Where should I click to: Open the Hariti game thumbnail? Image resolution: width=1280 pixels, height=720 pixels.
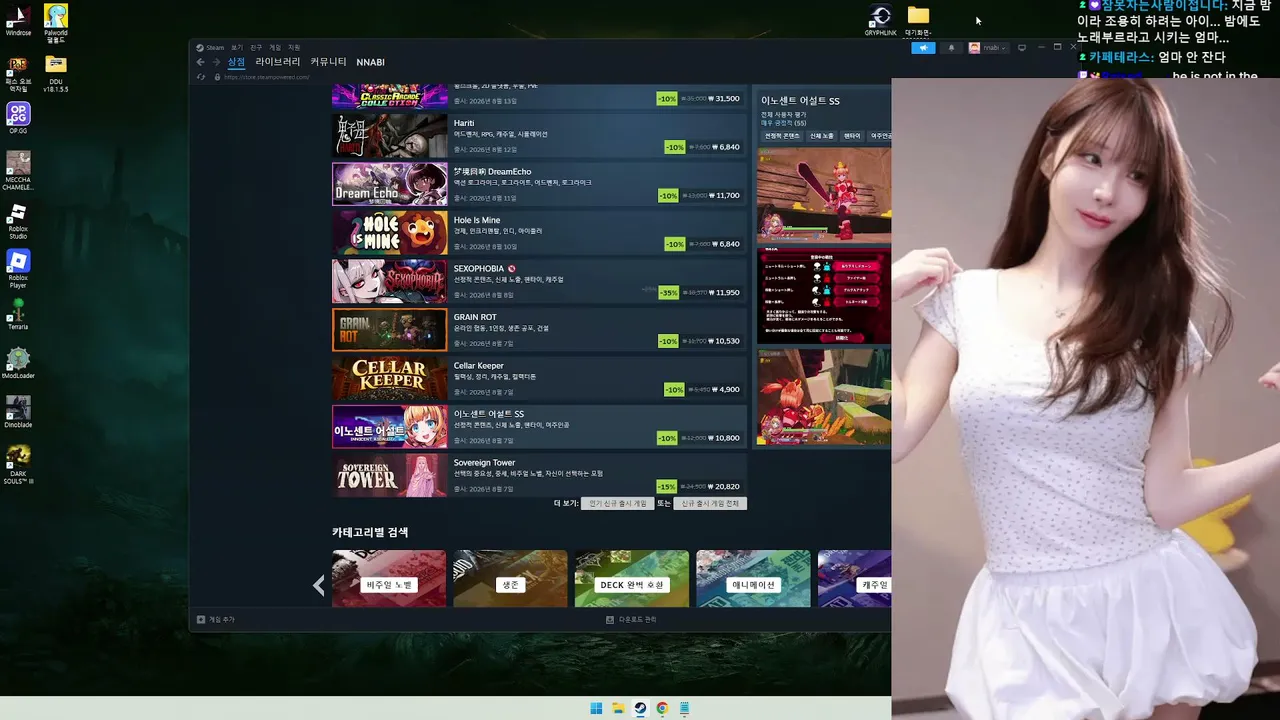coord(389,136)
